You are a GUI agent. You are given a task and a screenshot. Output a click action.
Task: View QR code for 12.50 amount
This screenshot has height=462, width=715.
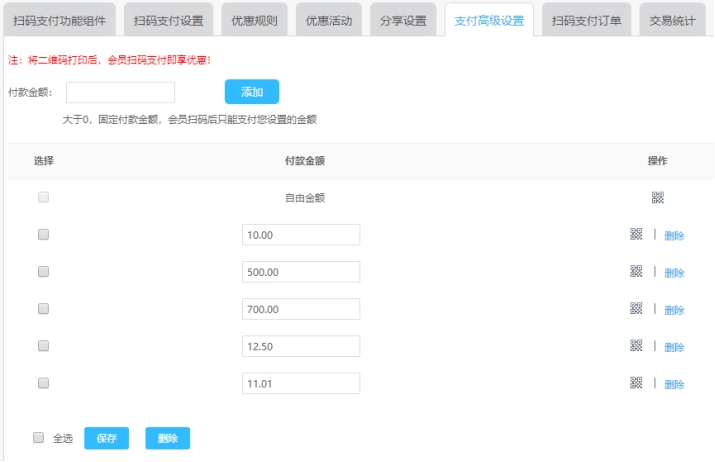click(636, 346)
